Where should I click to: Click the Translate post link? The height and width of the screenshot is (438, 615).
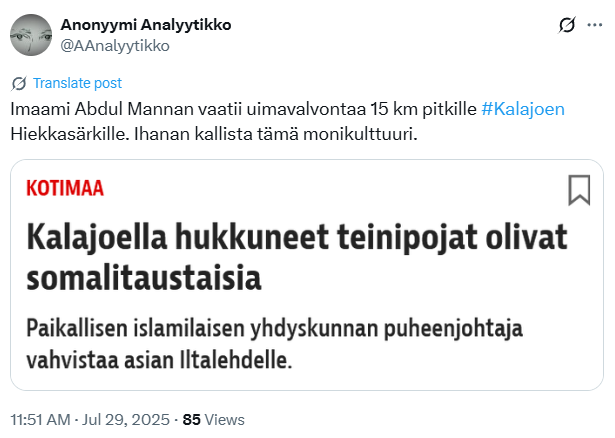click(77, 83)
